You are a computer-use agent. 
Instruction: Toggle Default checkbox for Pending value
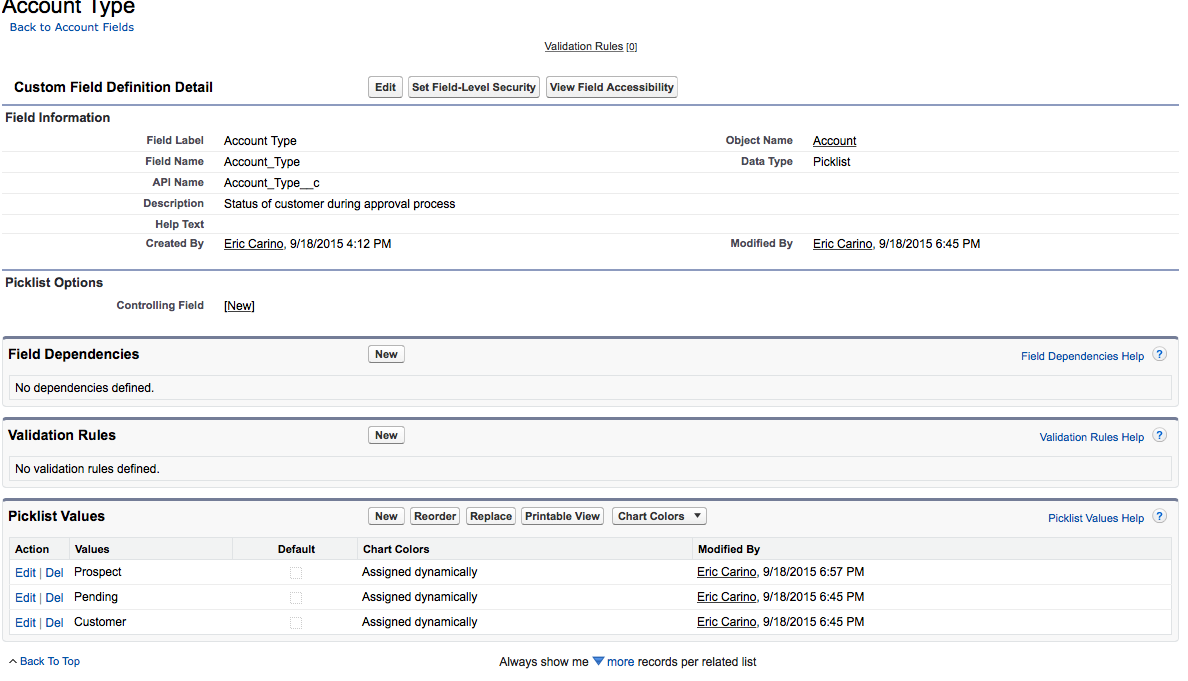[296, 598]
